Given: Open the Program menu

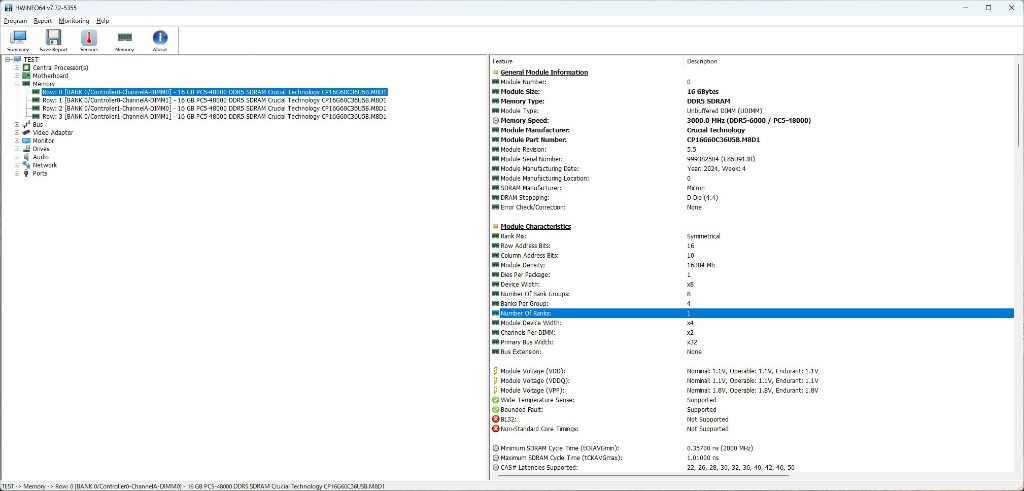Looking at the screenshot, I should [x=15, y=20].
